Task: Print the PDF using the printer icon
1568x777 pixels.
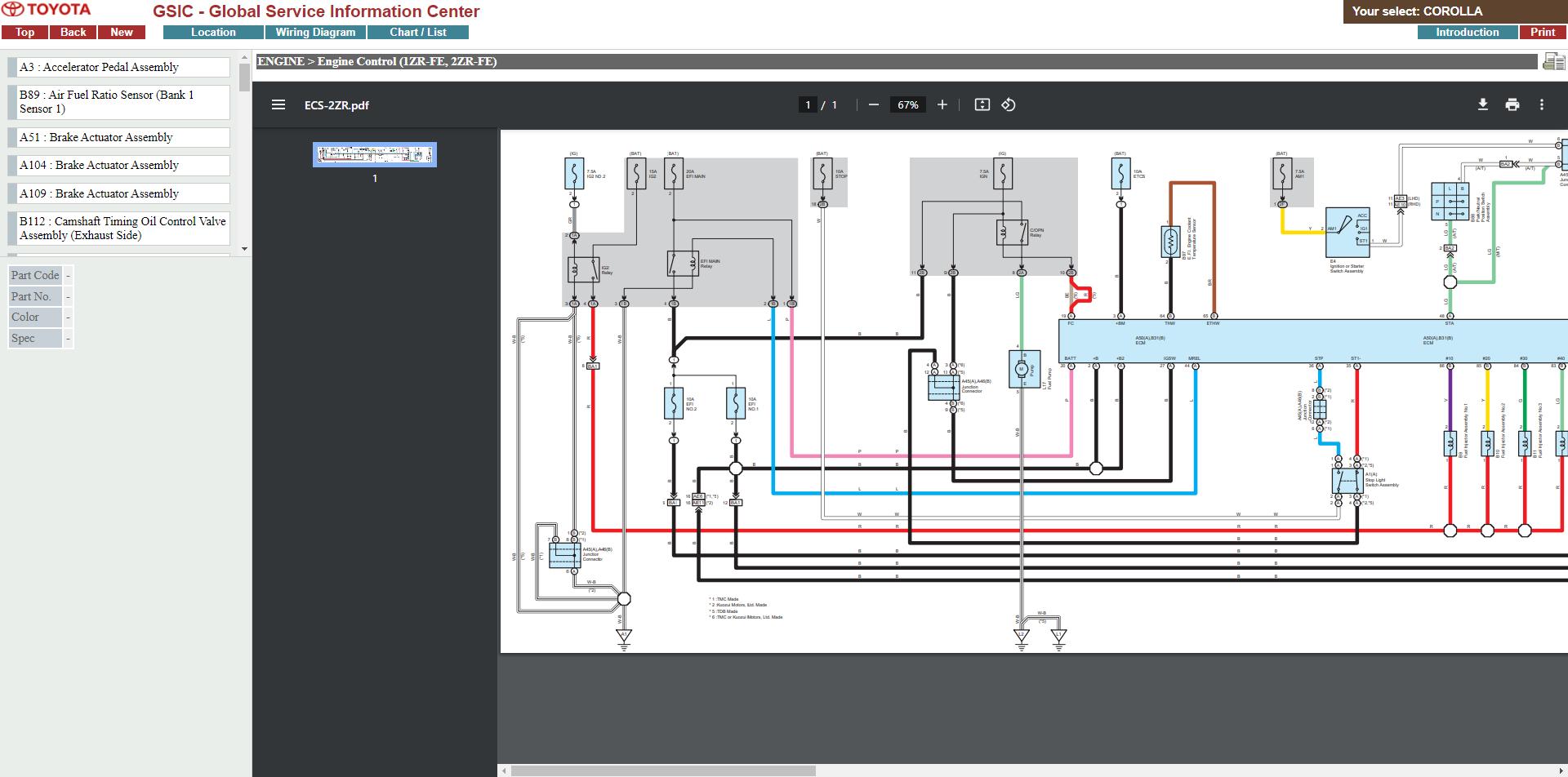Action: [x=1512, y=104]
